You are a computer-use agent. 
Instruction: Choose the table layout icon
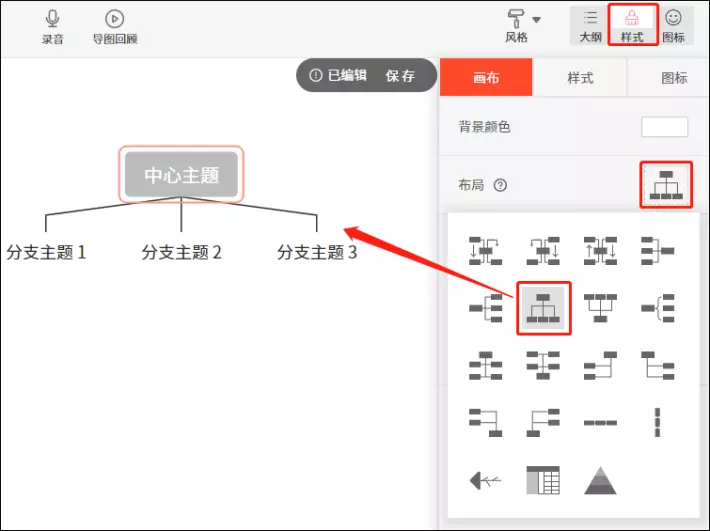(x=543, y=481)
